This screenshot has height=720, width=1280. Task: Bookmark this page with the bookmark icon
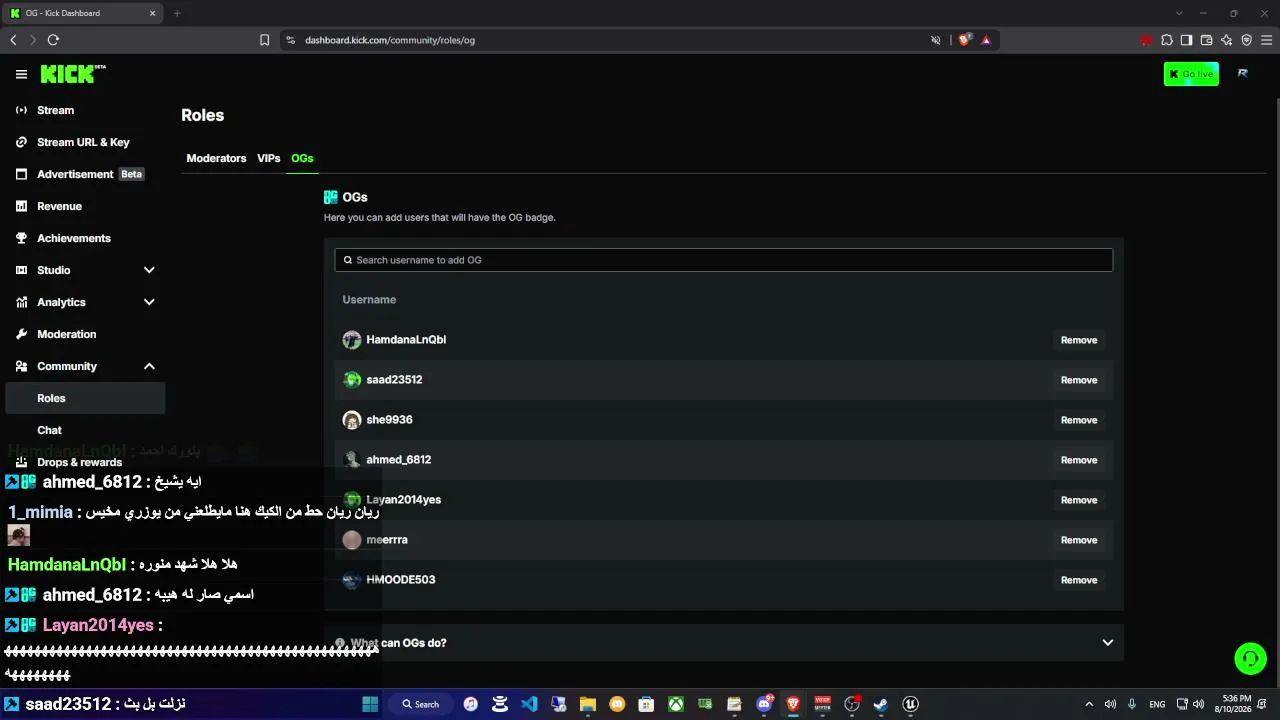(264, 40)
